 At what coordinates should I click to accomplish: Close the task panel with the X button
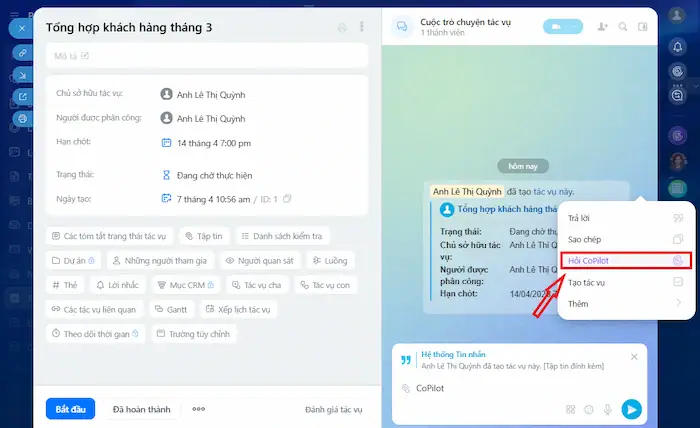click(x=22, y=29)
